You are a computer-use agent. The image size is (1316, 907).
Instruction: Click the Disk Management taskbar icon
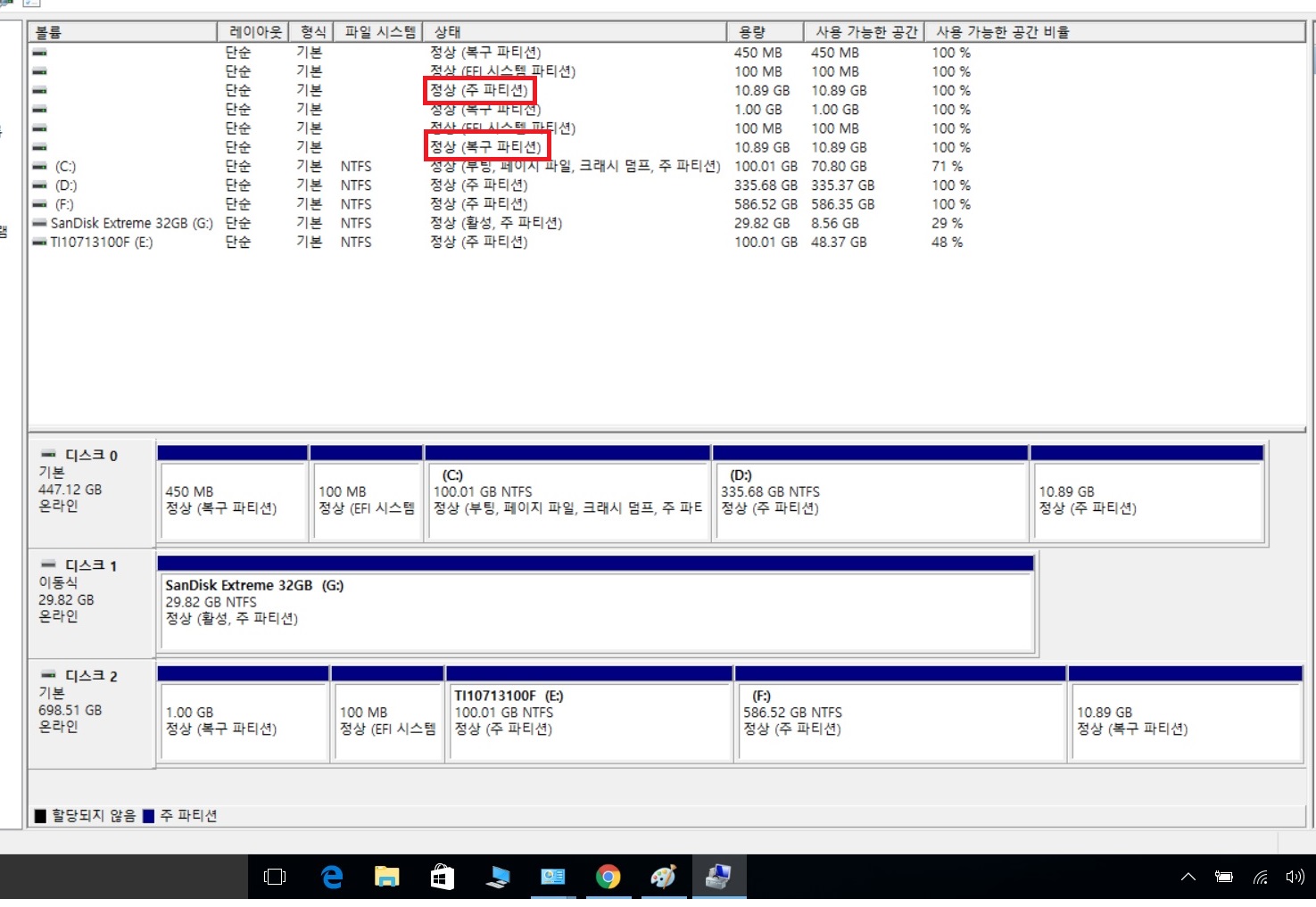tap(718, 877)
